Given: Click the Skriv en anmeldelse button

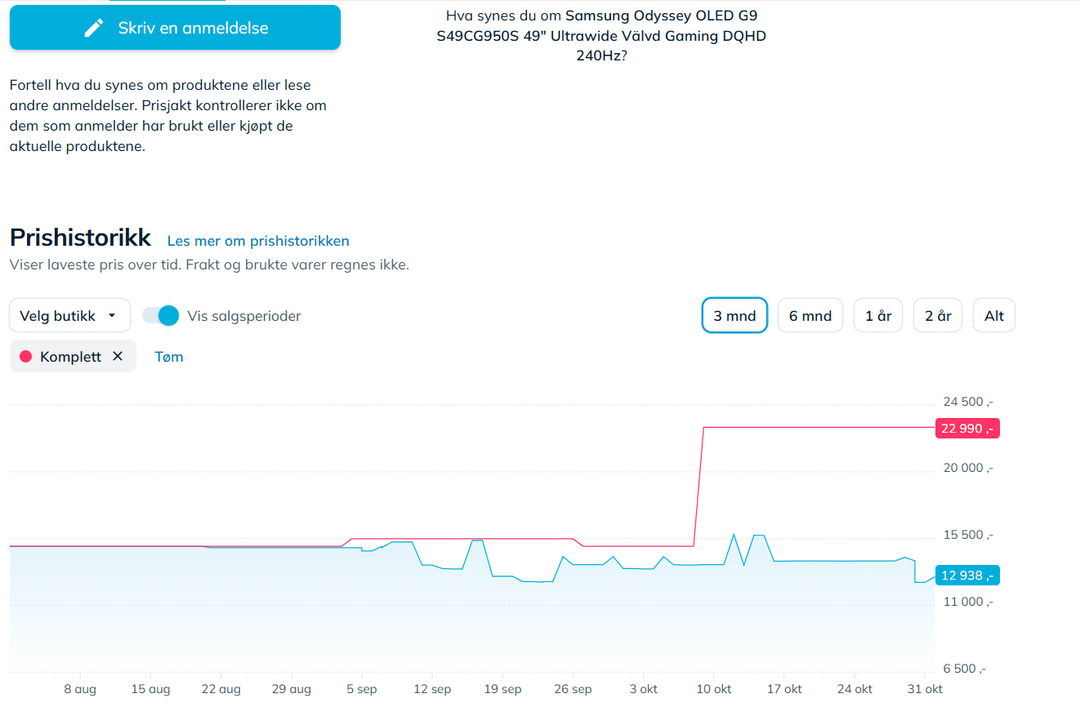Looking at the screenshot, I should (175, 28).
